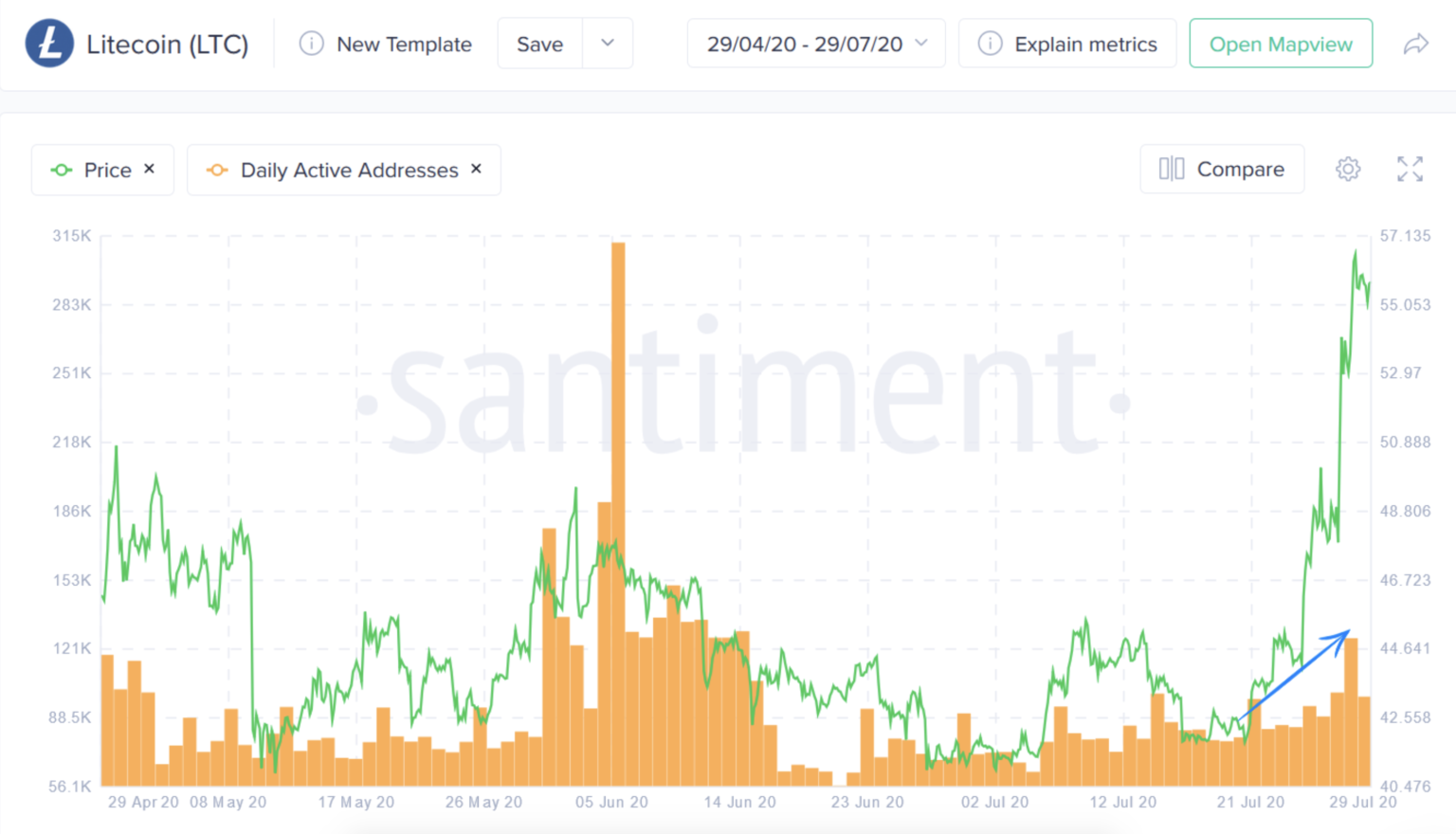Viewport: 1456px width, 834px height.
Task: Click the 26 May 20 date label
Action: [483, 802]
